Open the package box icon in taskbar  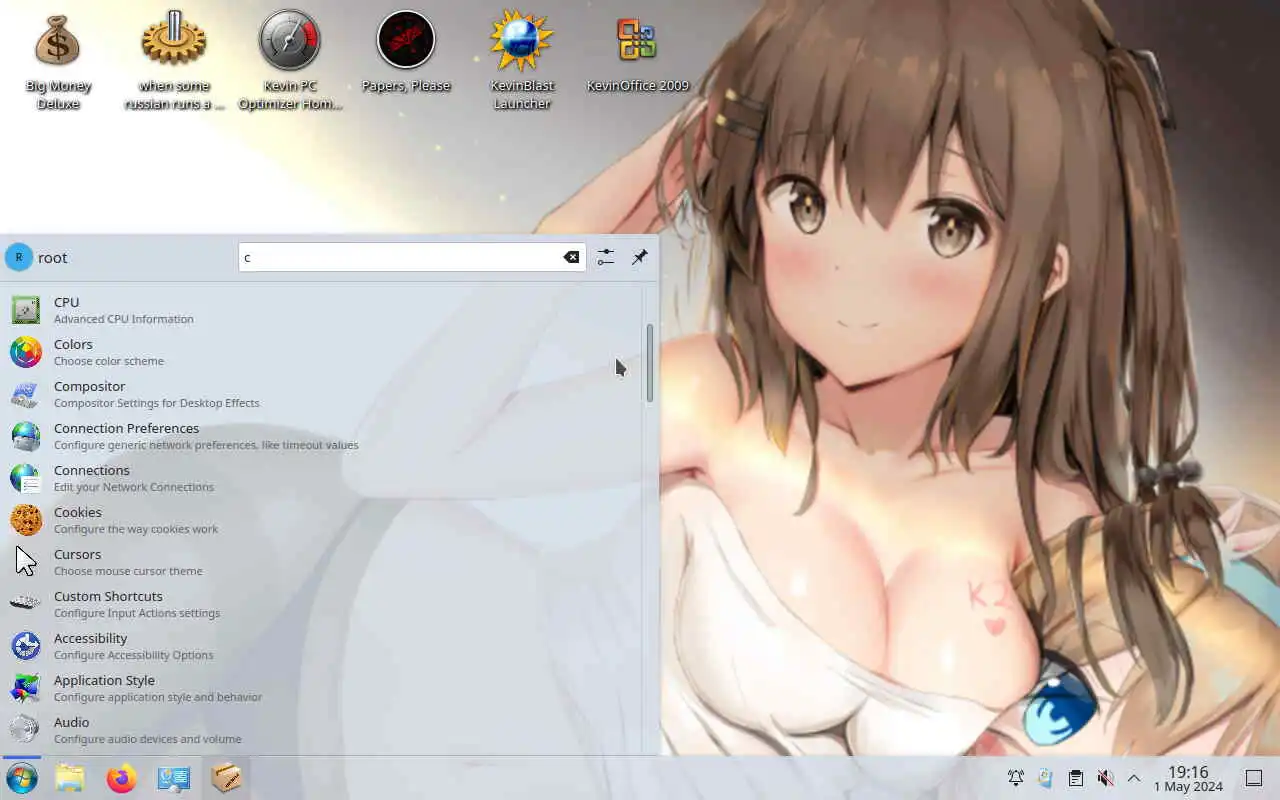click(226, 778)
